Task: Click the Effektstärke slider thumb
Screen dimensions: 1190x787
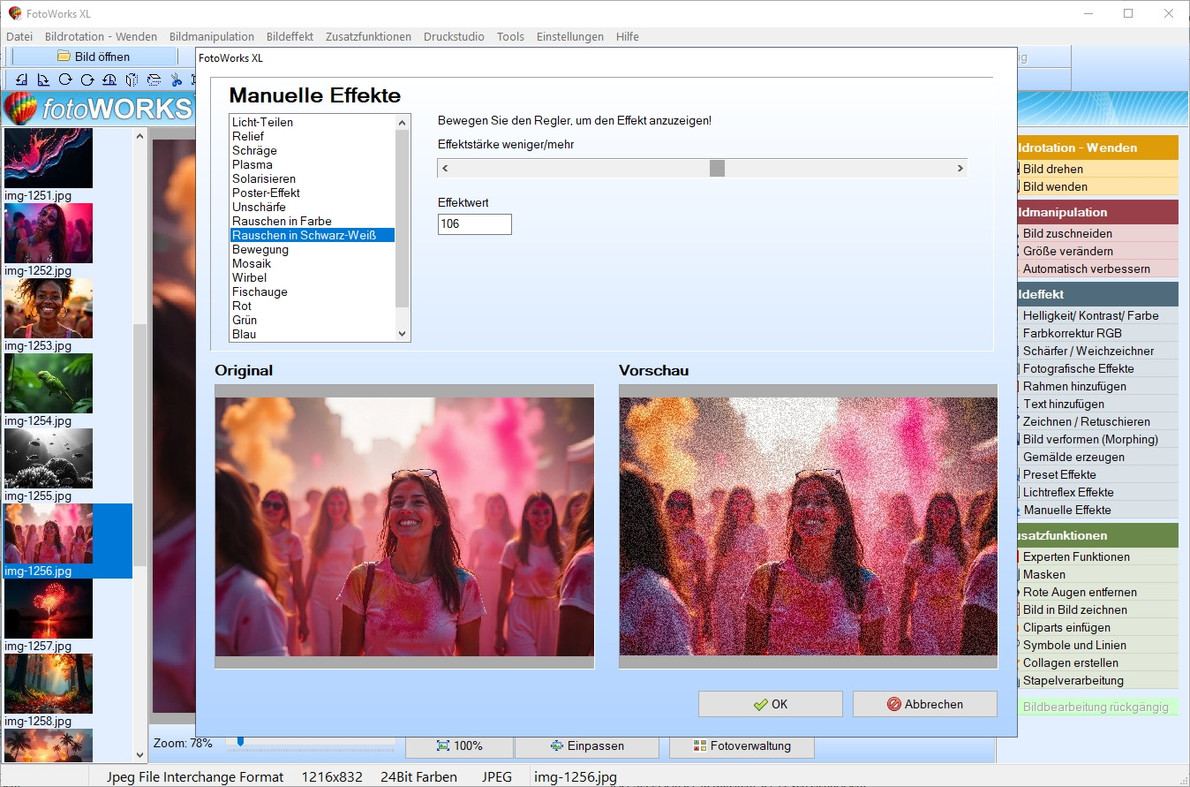Action: [x=717, y=168]
